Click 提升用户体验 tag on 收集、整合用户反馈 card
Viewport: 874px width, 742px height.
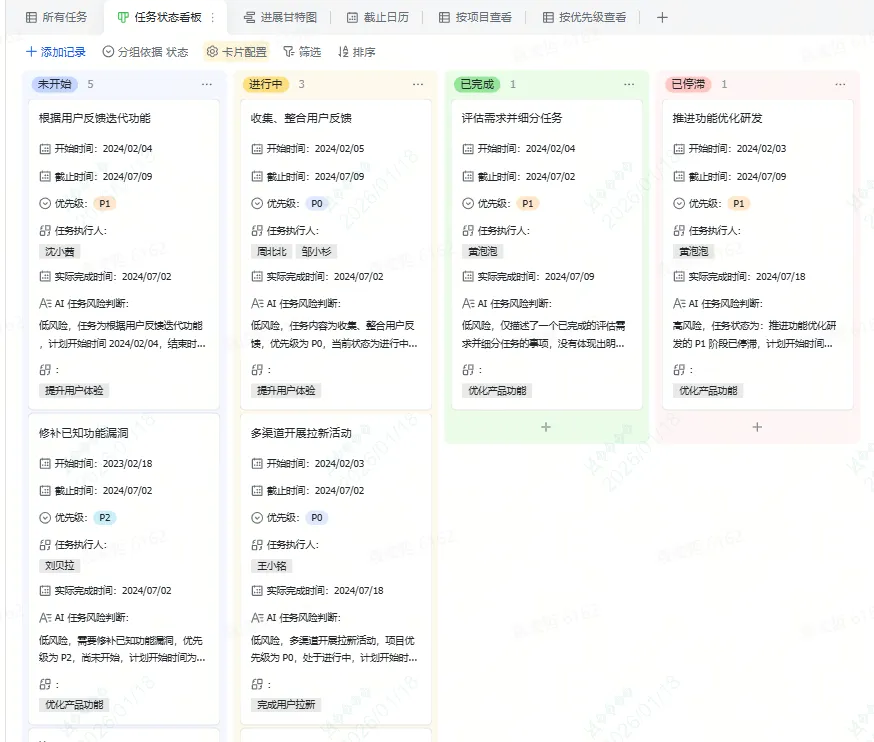click(286, 391)
